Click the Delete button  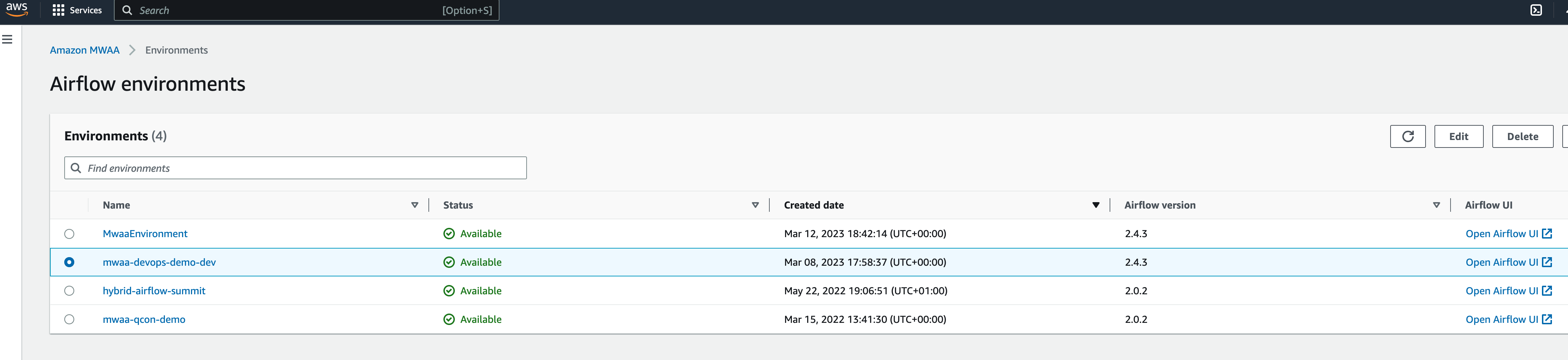tap(1522, 136)
